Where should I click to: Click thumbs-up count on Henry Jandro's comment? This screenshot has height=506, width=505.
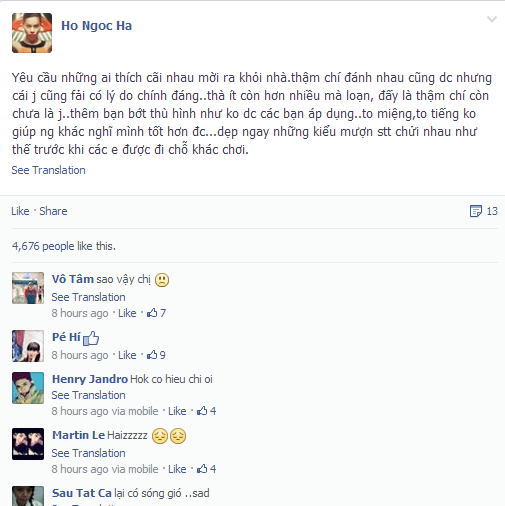206,411
